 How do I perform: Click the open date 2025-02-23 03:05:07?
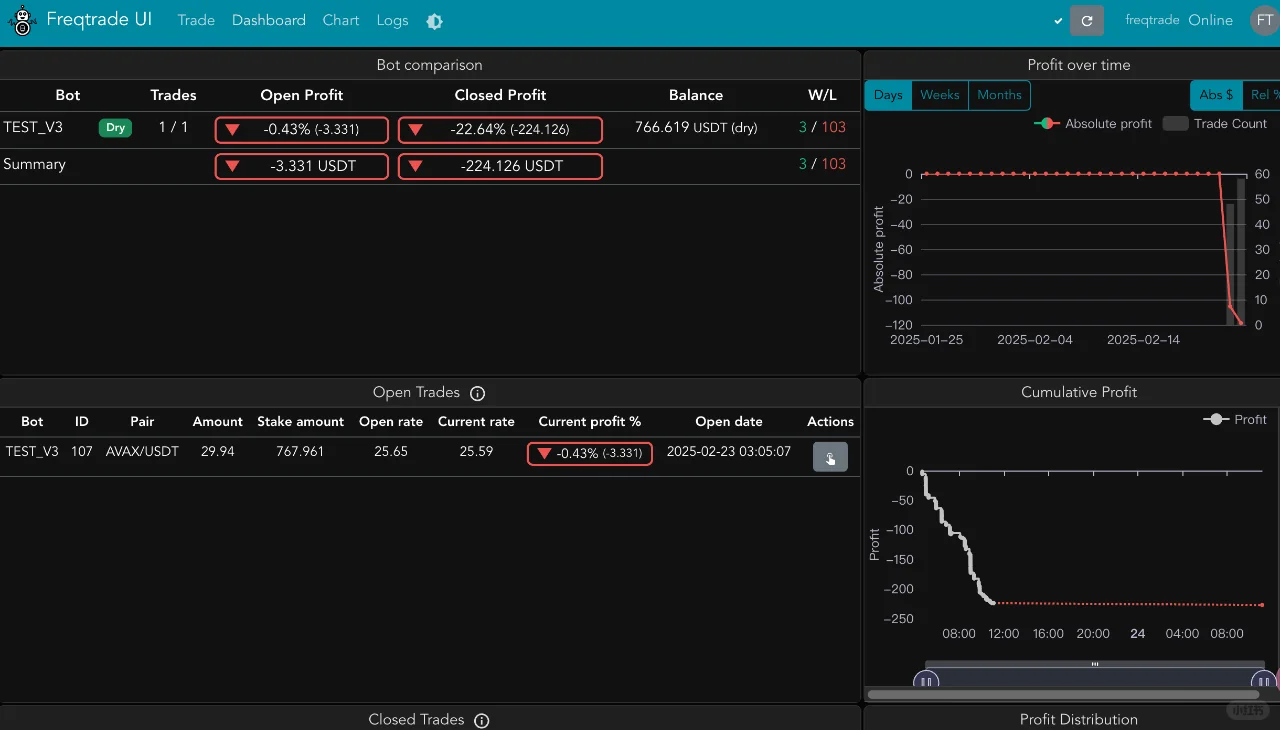click(729, 452)
